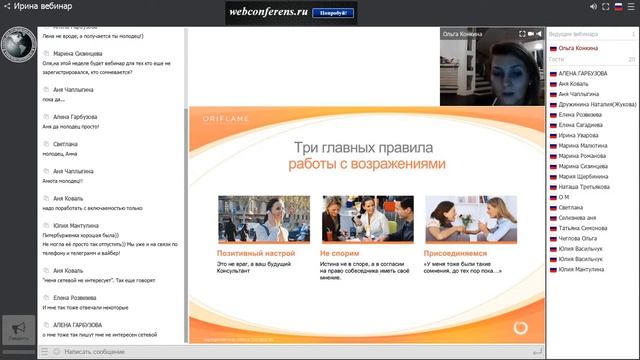
Task: Send message with the enter arrow icon
Action: click(x=537, y=351)
